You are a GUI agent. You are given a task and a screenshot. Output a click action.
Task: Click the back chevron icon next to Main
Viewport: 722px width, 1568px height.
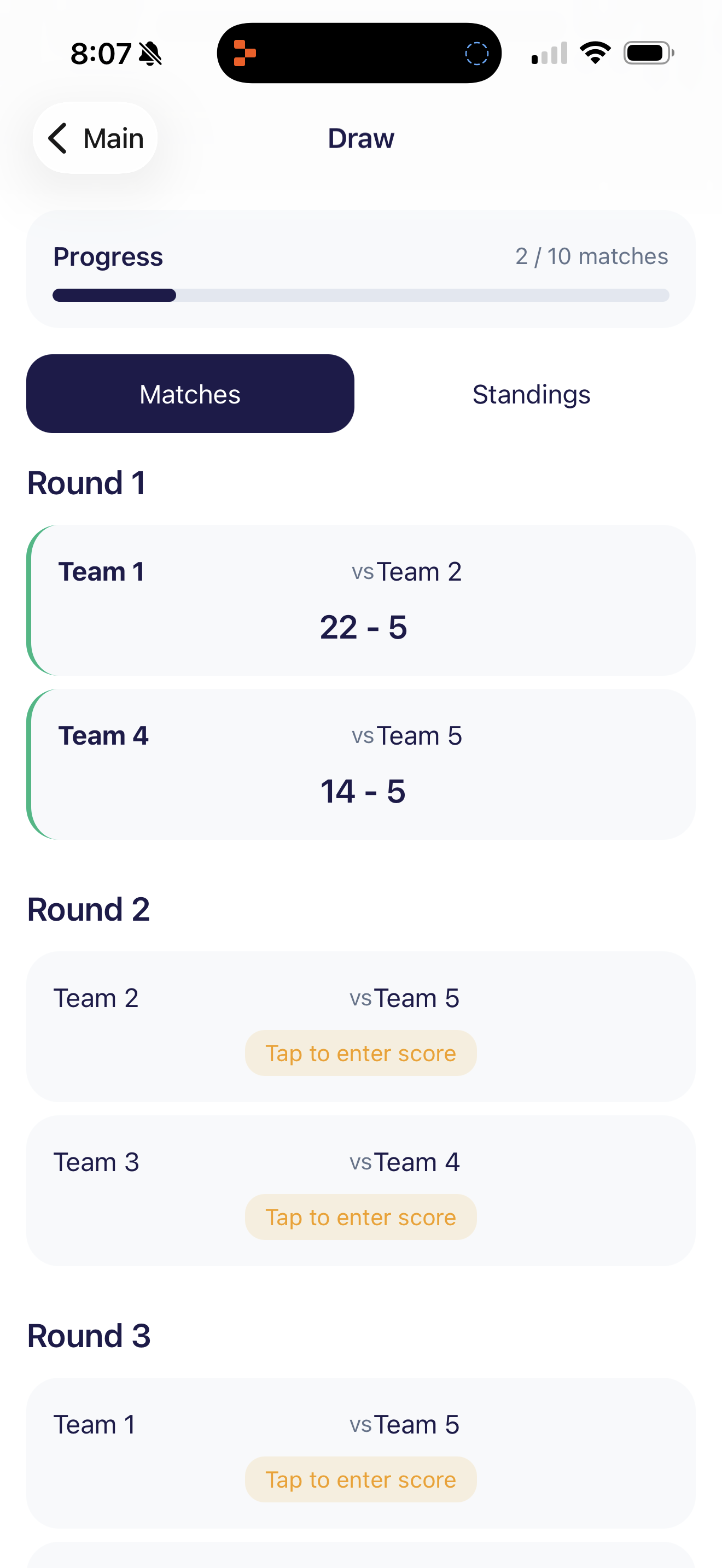(x=58, y=138)
